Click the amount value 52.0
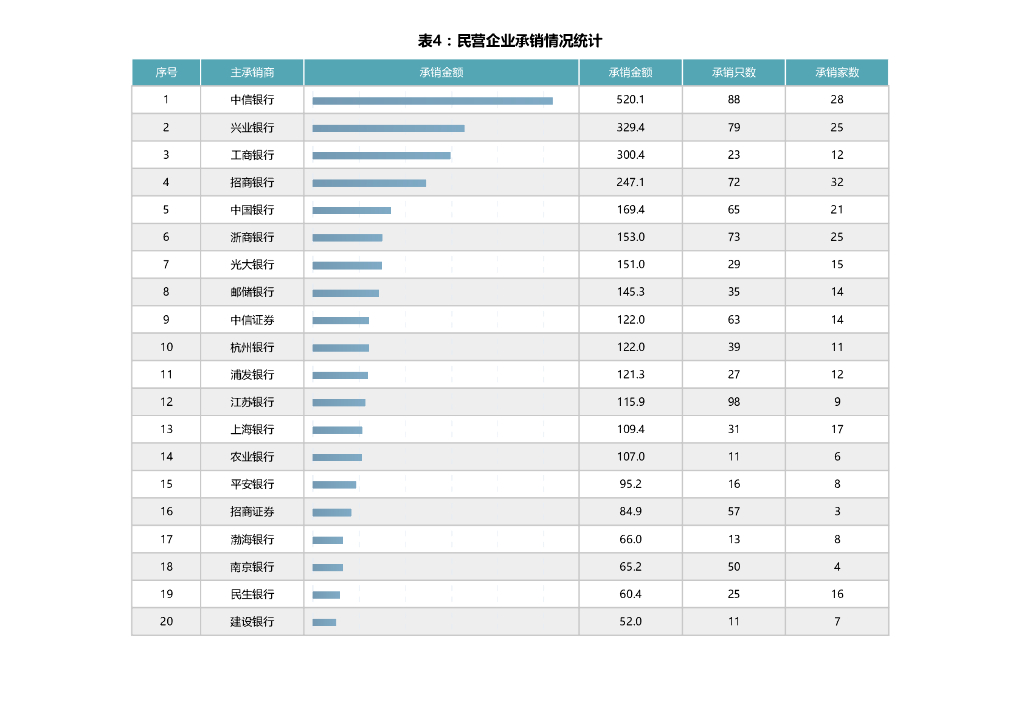The width and height of the screenshot is (1024, 724). [x=630, y=622]
